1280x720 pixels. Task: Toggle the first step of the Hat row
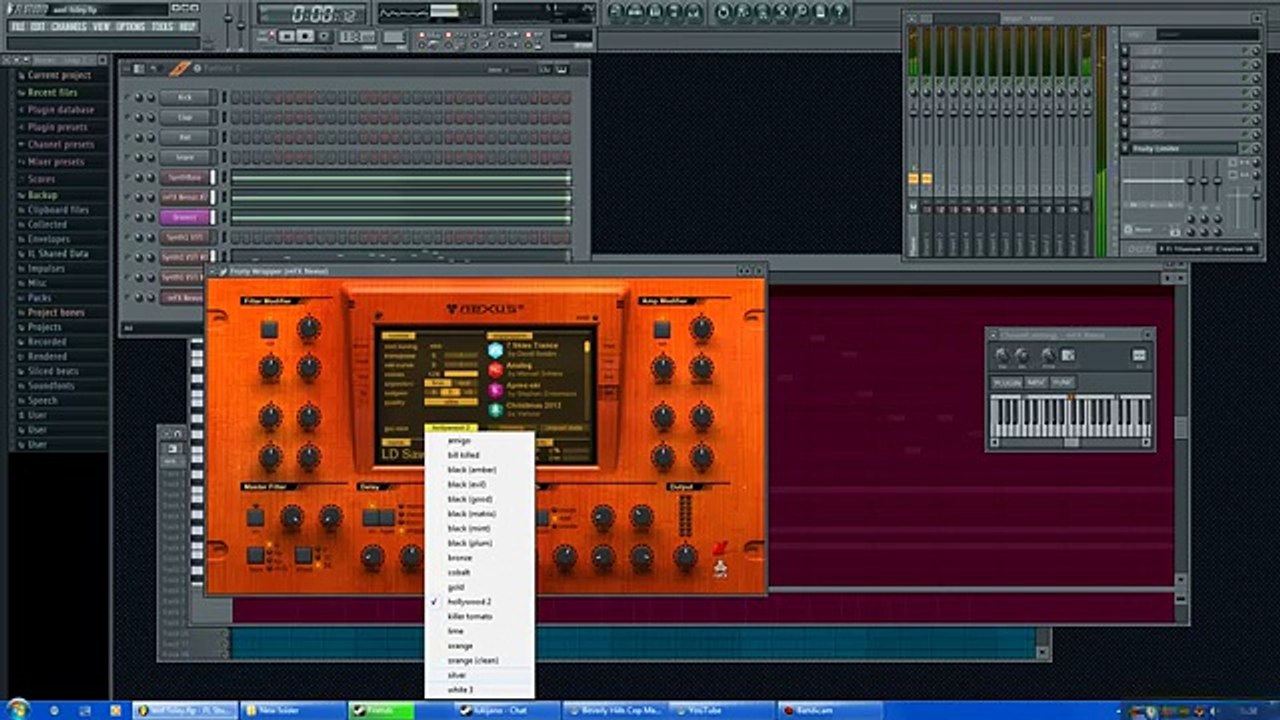tap(236, 138)
